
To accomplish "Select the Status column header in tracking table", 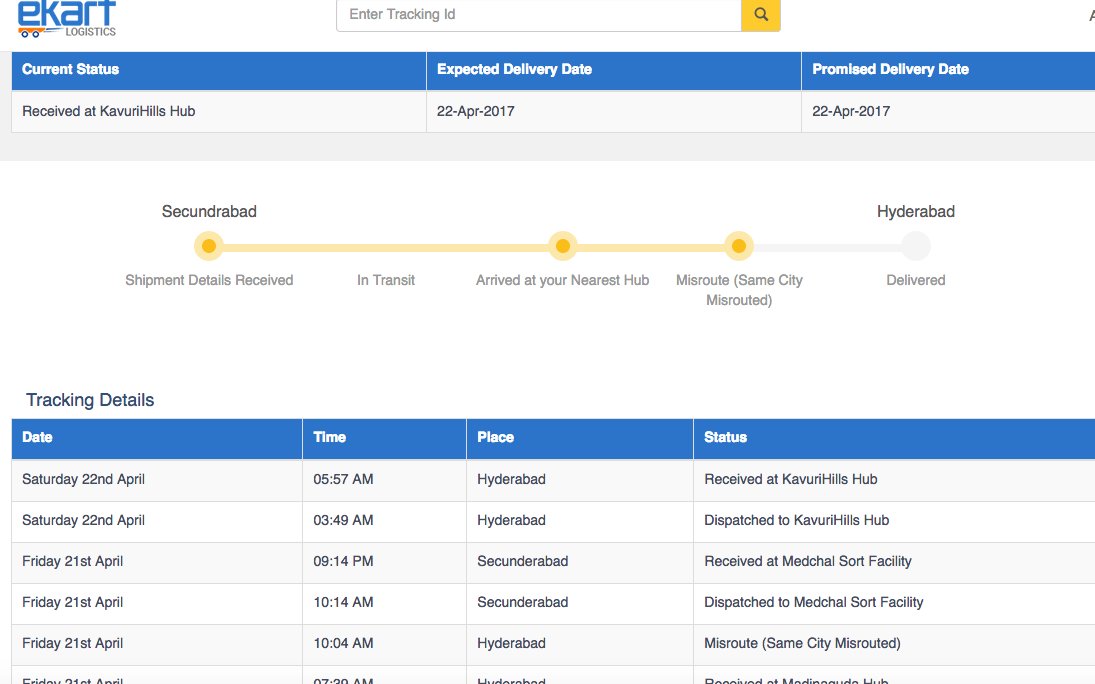I will pyautogui.click(x=895, y=438).
